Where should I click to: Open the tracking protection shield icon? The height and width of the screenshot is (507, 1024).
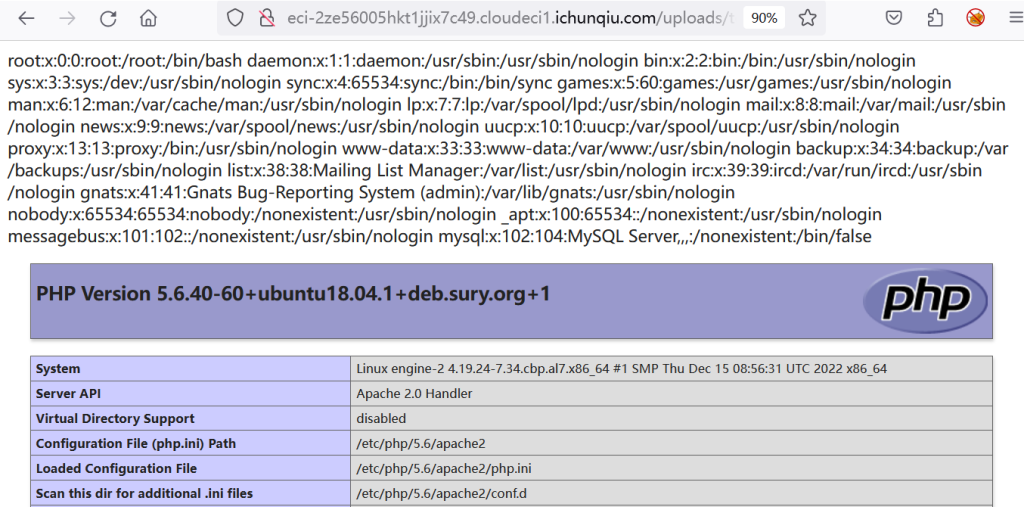pos(235,18)
